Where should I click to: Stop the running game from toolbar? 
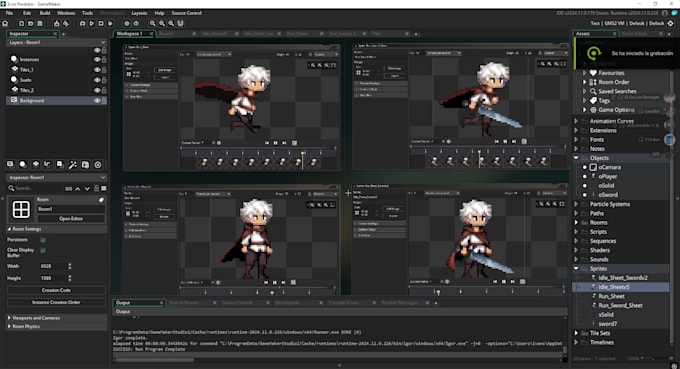coord(101,23)
